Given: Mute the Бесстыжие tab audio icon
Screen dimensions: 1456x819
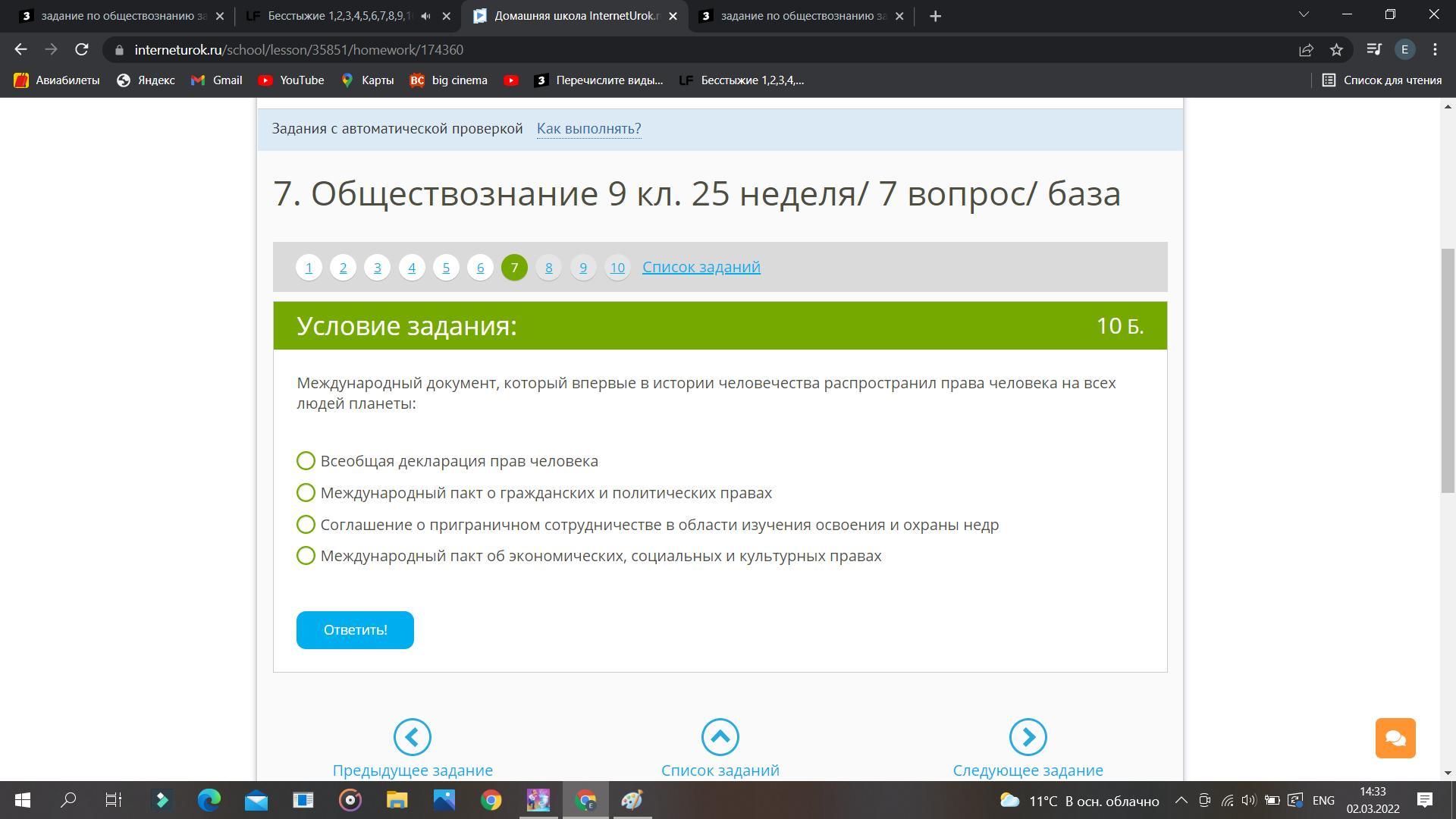Looking at the screenshot, I should click(x=425, y=16).
